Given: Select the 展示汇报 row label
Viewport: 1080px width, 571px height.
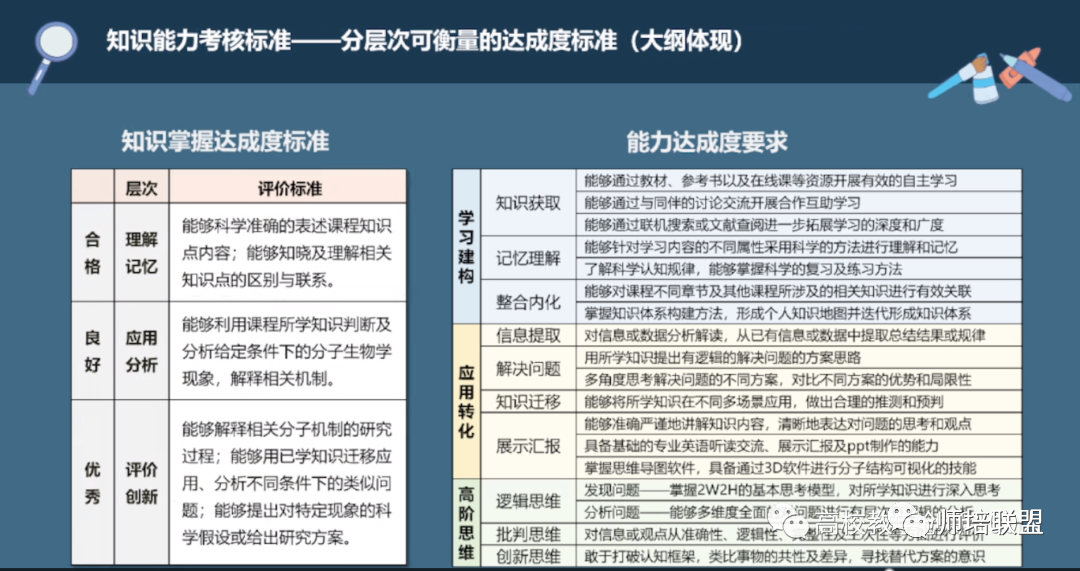Looking at the screenshot, I should 528,445.
